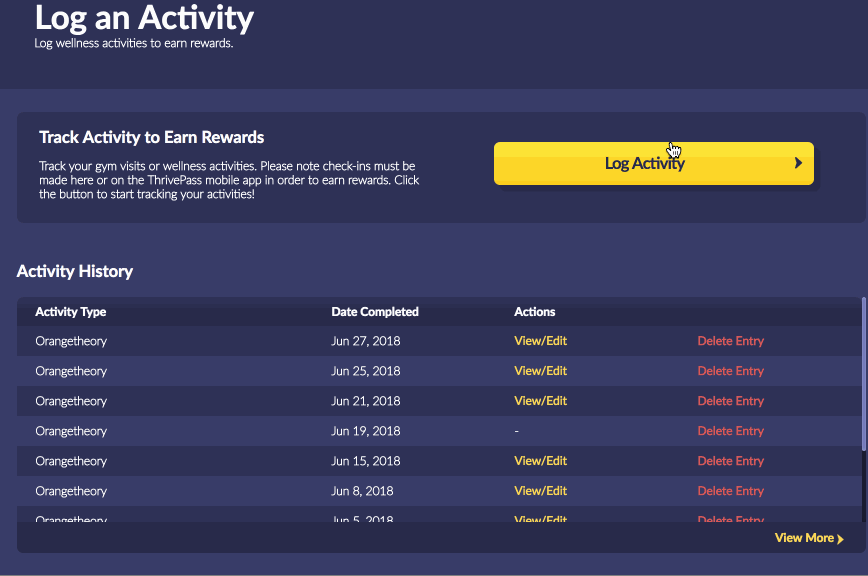Delete the Jun 27, 2018 entry
The image size is (868, 576).
pyautogui.click(x=730, y=341)
